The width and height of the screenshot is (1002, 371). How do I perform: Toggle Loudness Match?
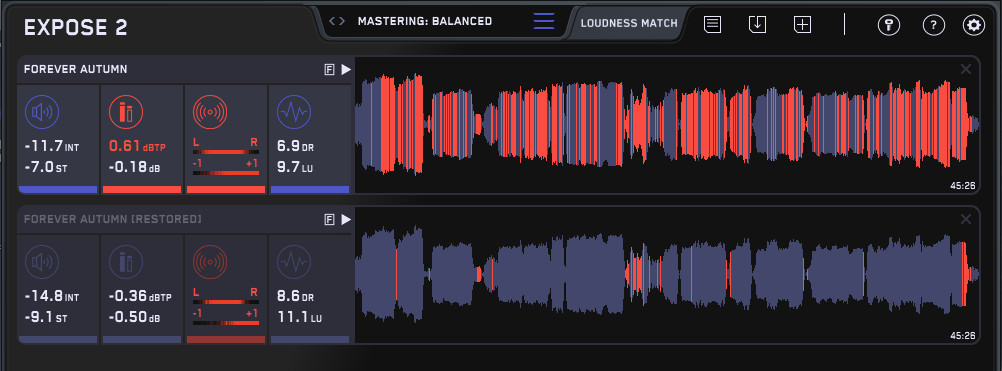click(629, 24)
